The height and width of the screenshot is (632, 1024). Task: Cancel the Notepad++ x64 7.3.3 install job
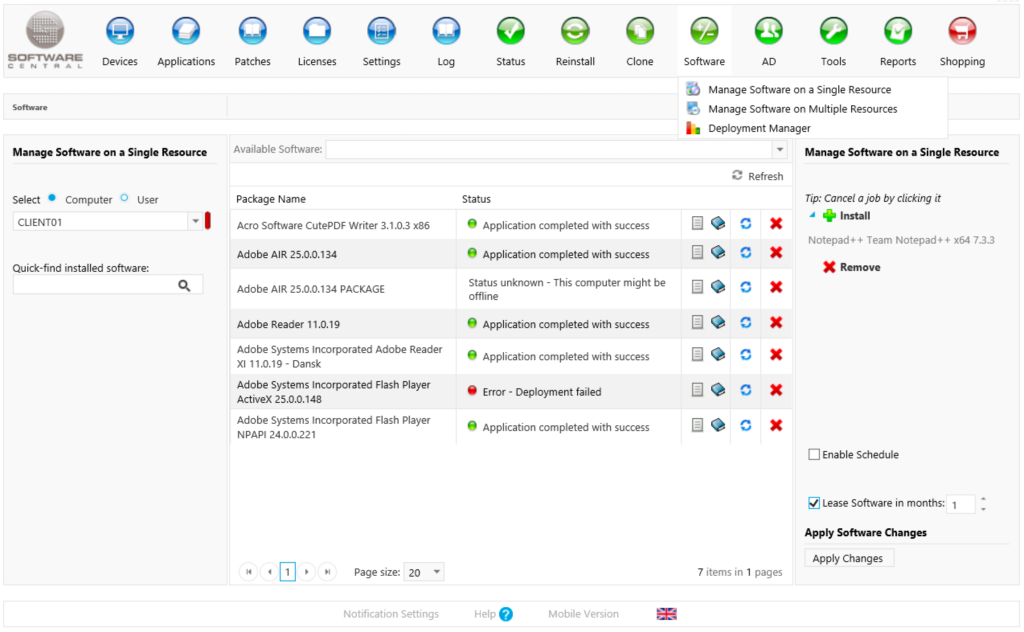pos(901,240)
